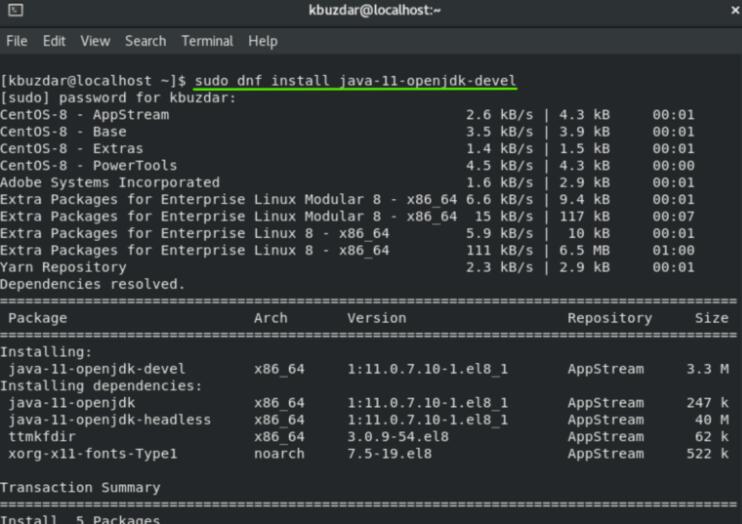Screen dimensions: 742x524
Task: Click the Install 5 Packages line
Action: click(80, 519)
